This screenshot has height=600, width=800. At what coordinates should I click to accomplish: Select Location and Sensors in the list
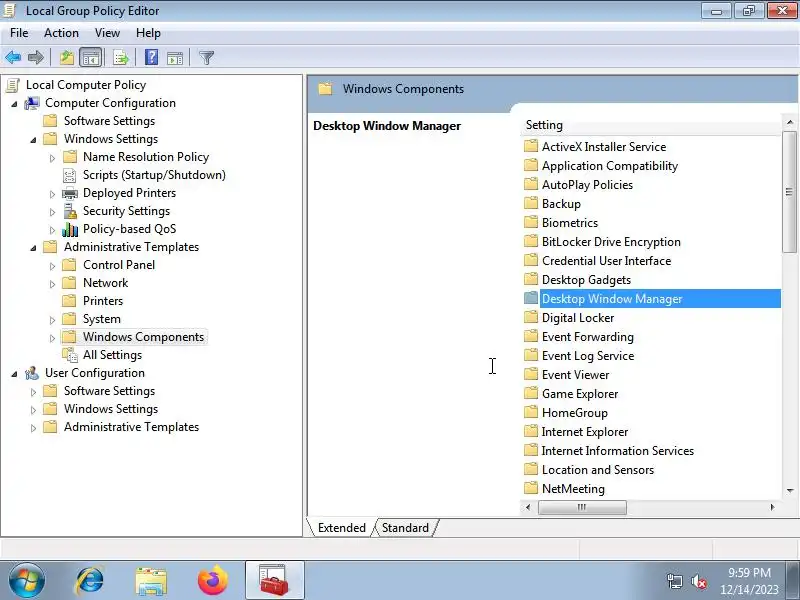tap(597, 470)
